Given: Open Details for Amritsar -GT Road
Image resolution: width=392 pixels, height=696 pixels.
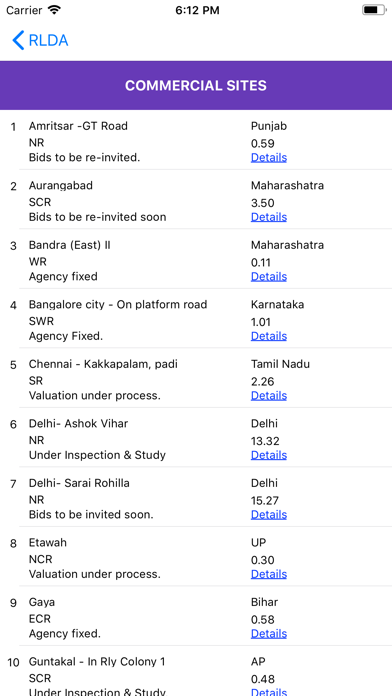Looking at the screenshot, I should (269, 158).
